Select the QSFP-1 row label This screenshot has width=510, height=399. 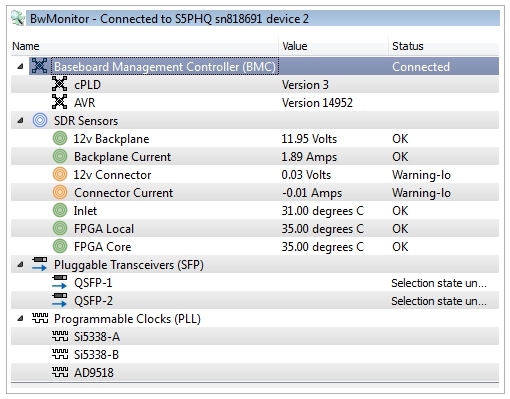point(93,283)
